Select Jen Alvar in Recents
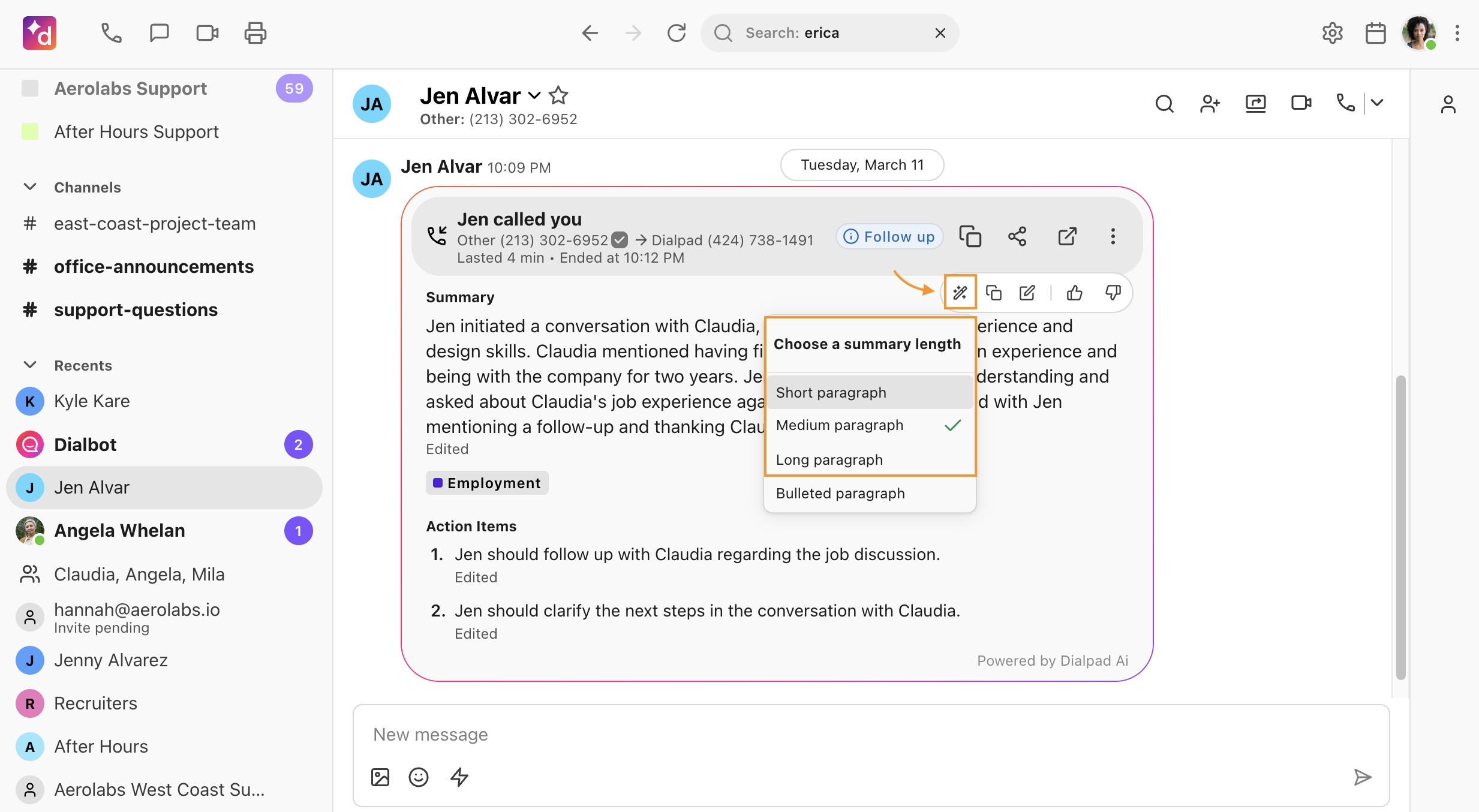The image size is (1479, 812). tap(164, 488)
